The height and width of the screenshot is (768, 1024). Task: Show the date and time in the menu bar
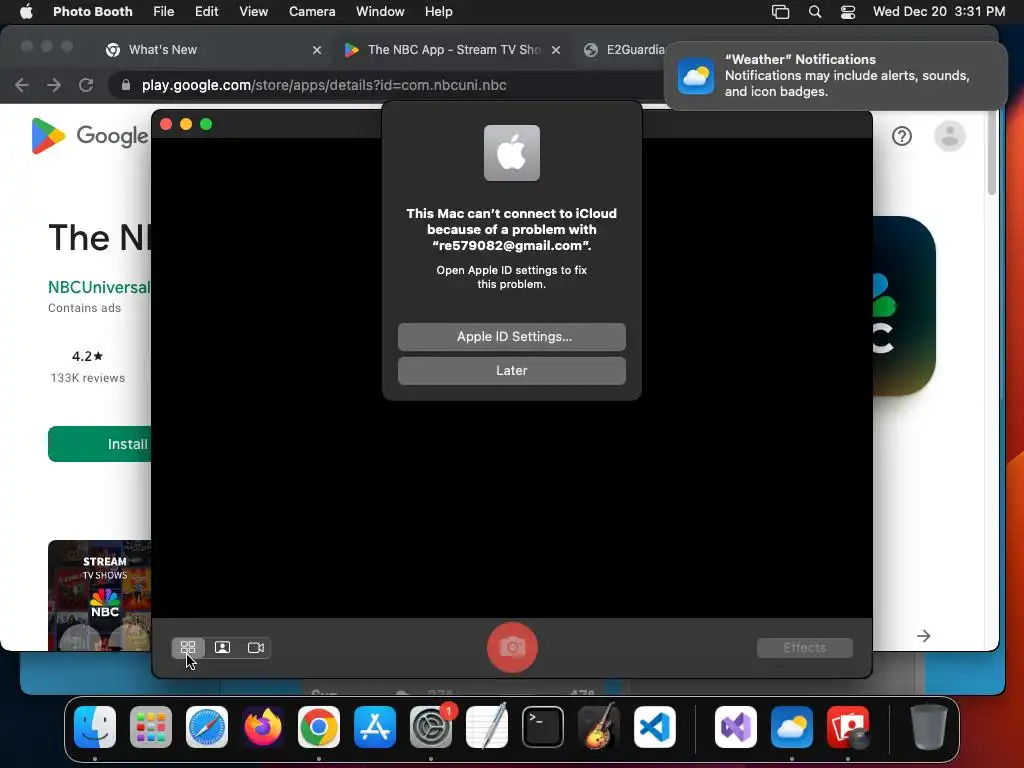(938, 11)
